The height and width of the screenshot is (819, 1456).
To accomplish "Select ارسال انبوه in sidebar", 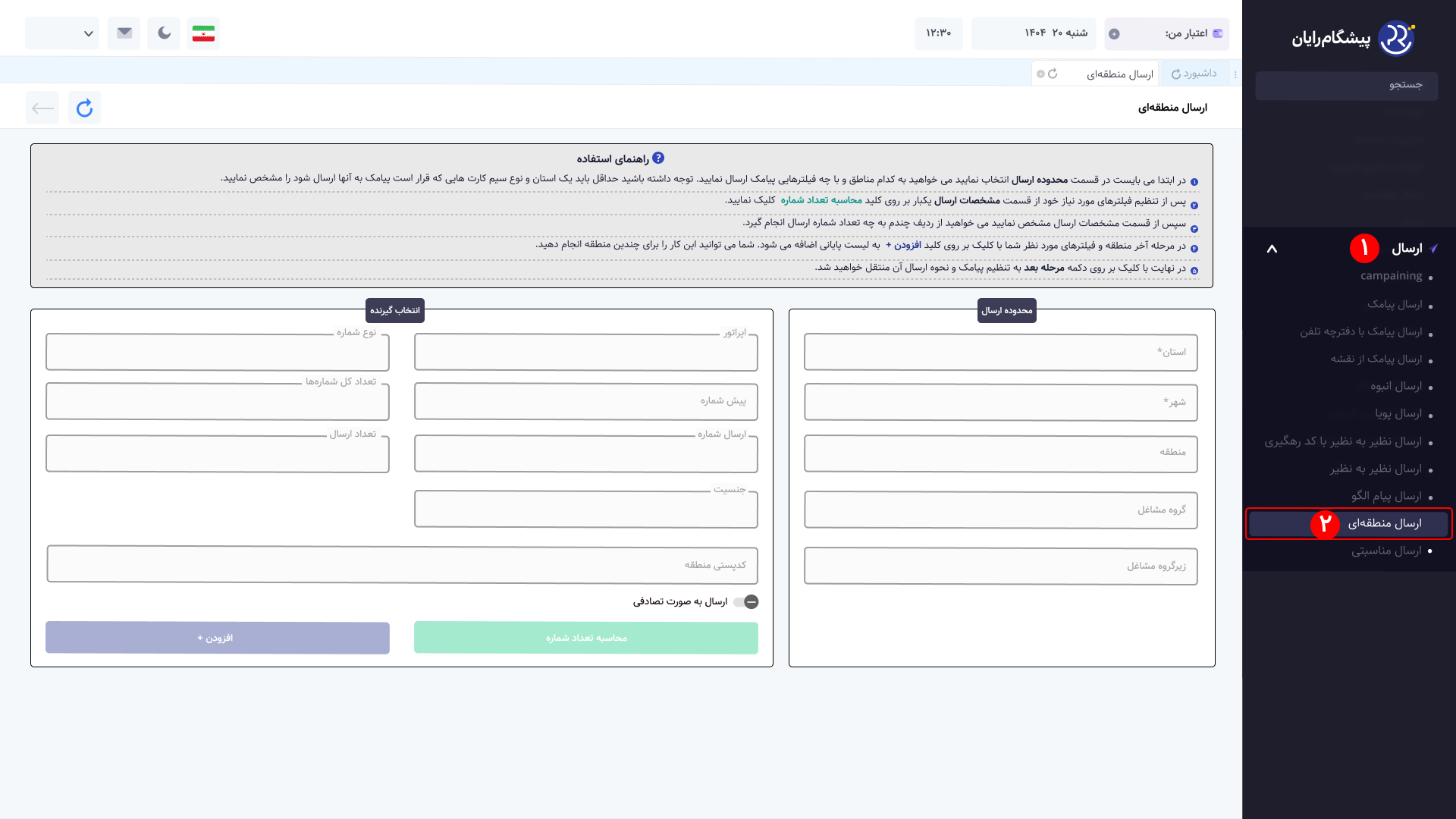I will 1395,387.
